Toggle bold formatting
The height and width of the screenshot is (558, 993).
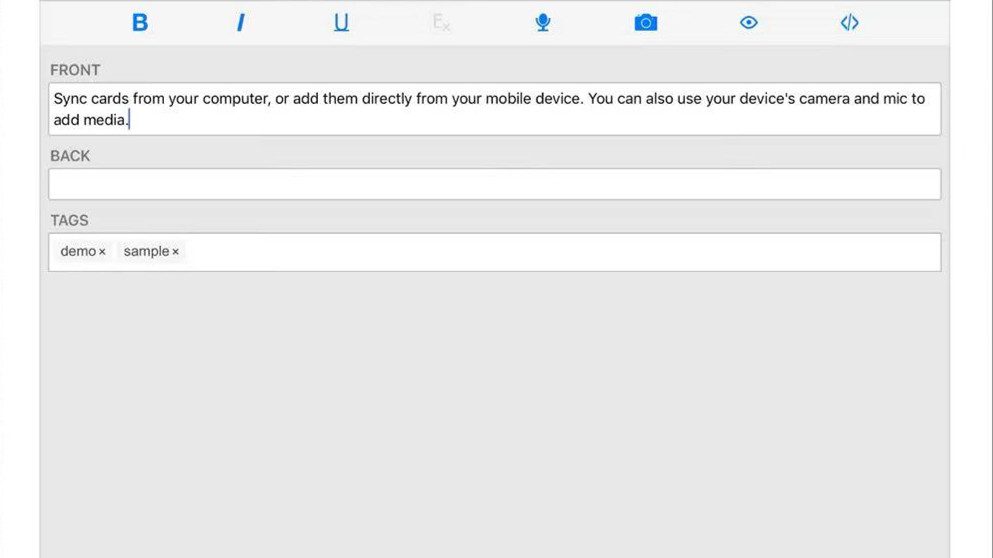coord(140,23)
